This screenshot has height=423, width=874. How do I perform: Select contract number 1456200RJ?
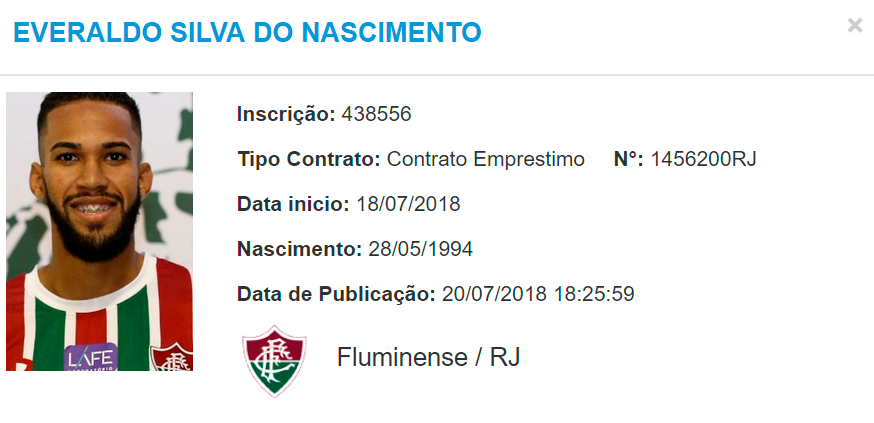703,159
